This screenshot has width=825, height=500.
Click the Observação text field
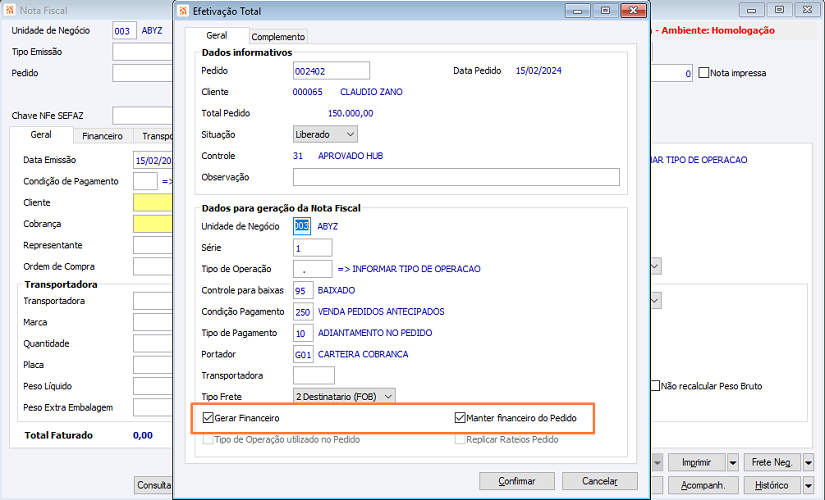click(x=456, y=177)
